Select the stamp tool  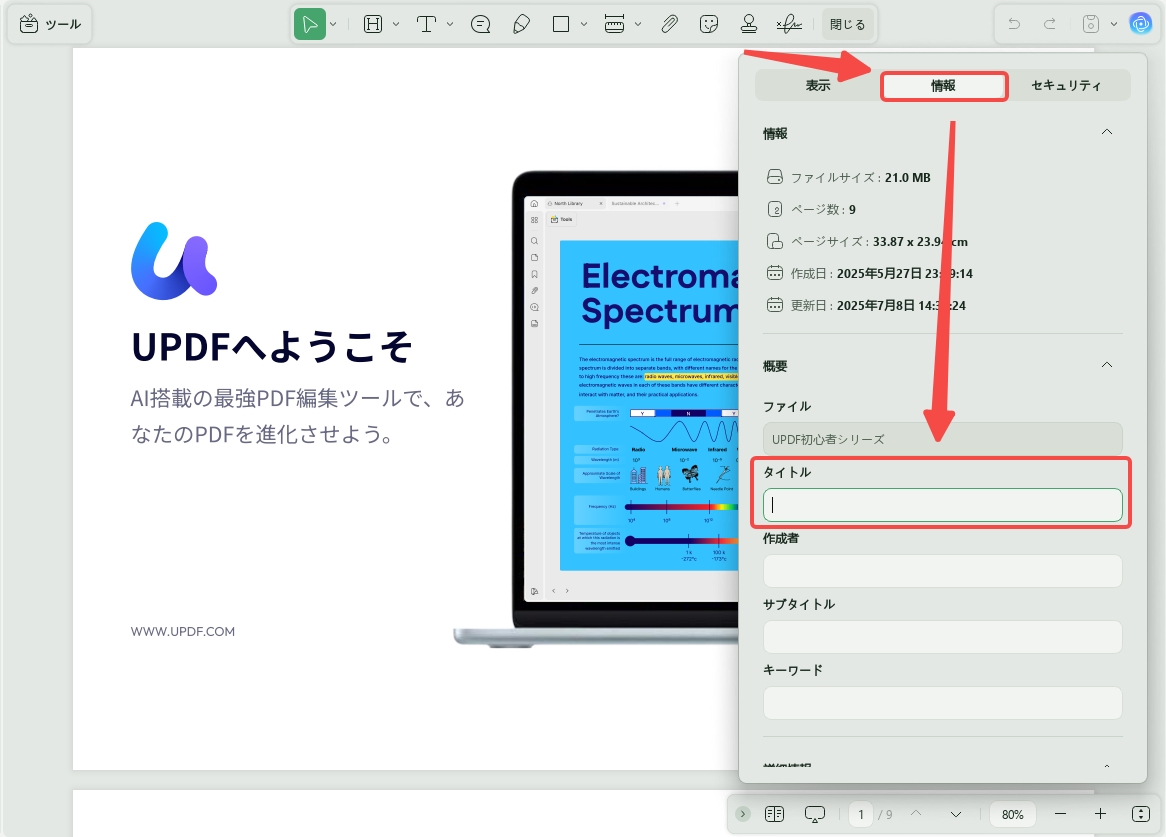749,25
